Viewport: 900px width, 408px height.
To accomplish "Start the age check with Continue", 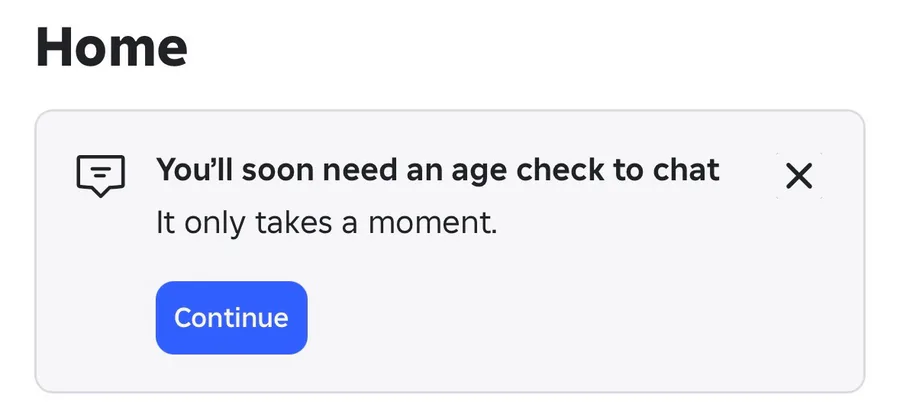I will point(231,318).
